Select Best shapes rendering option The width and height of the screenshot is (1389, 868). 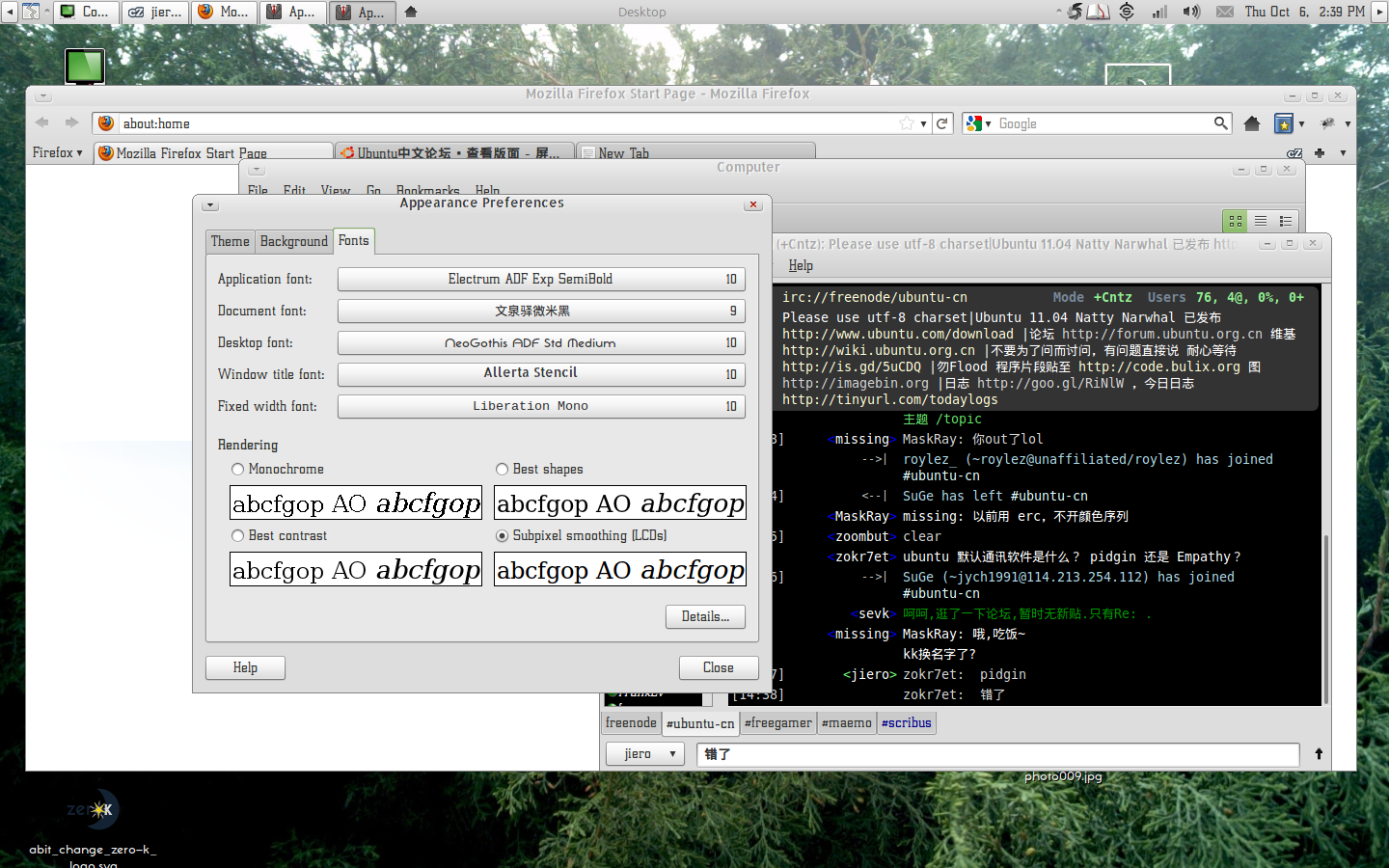(502, 469)
